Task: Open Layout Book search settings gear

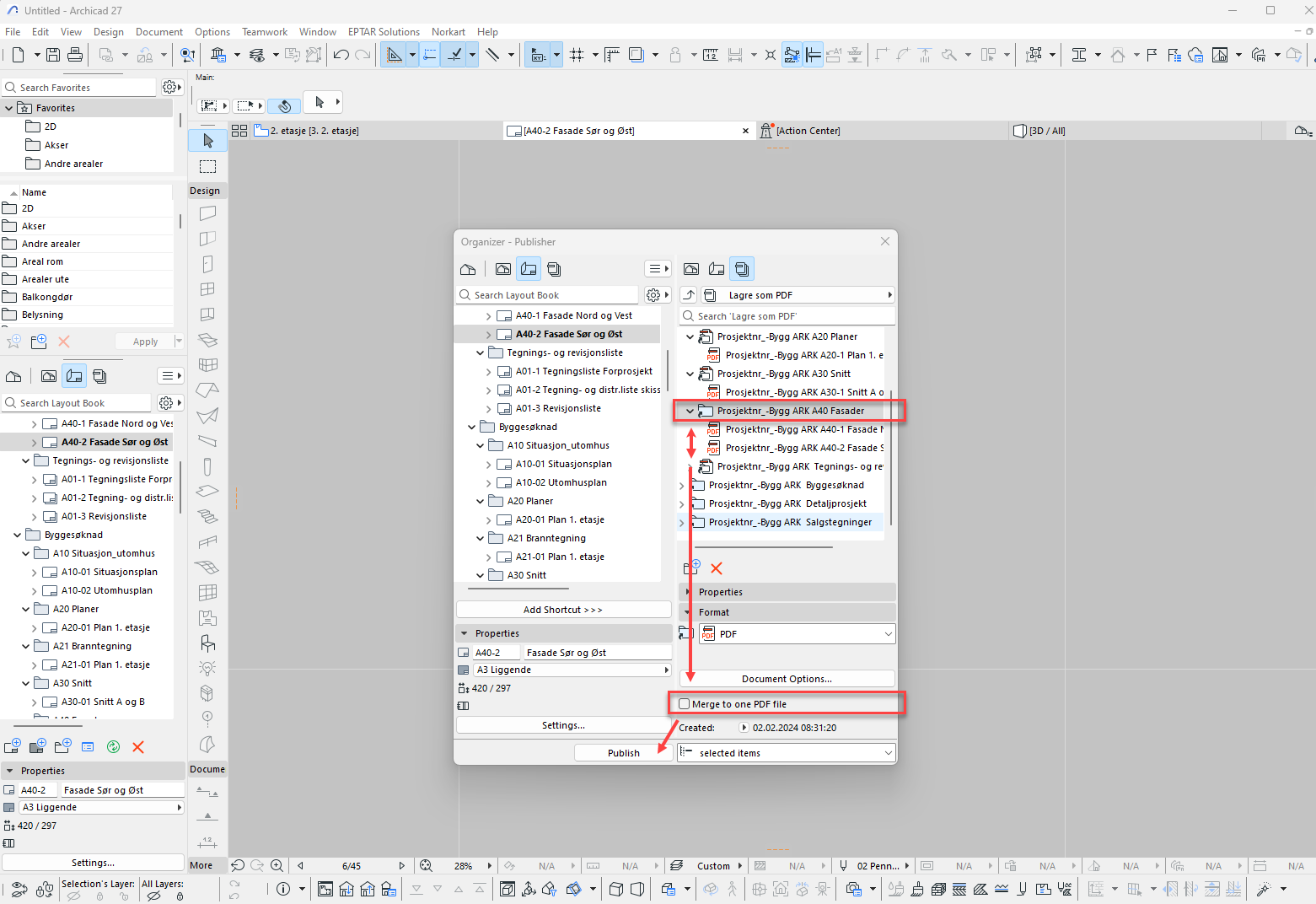Action: tap(653, 295)
